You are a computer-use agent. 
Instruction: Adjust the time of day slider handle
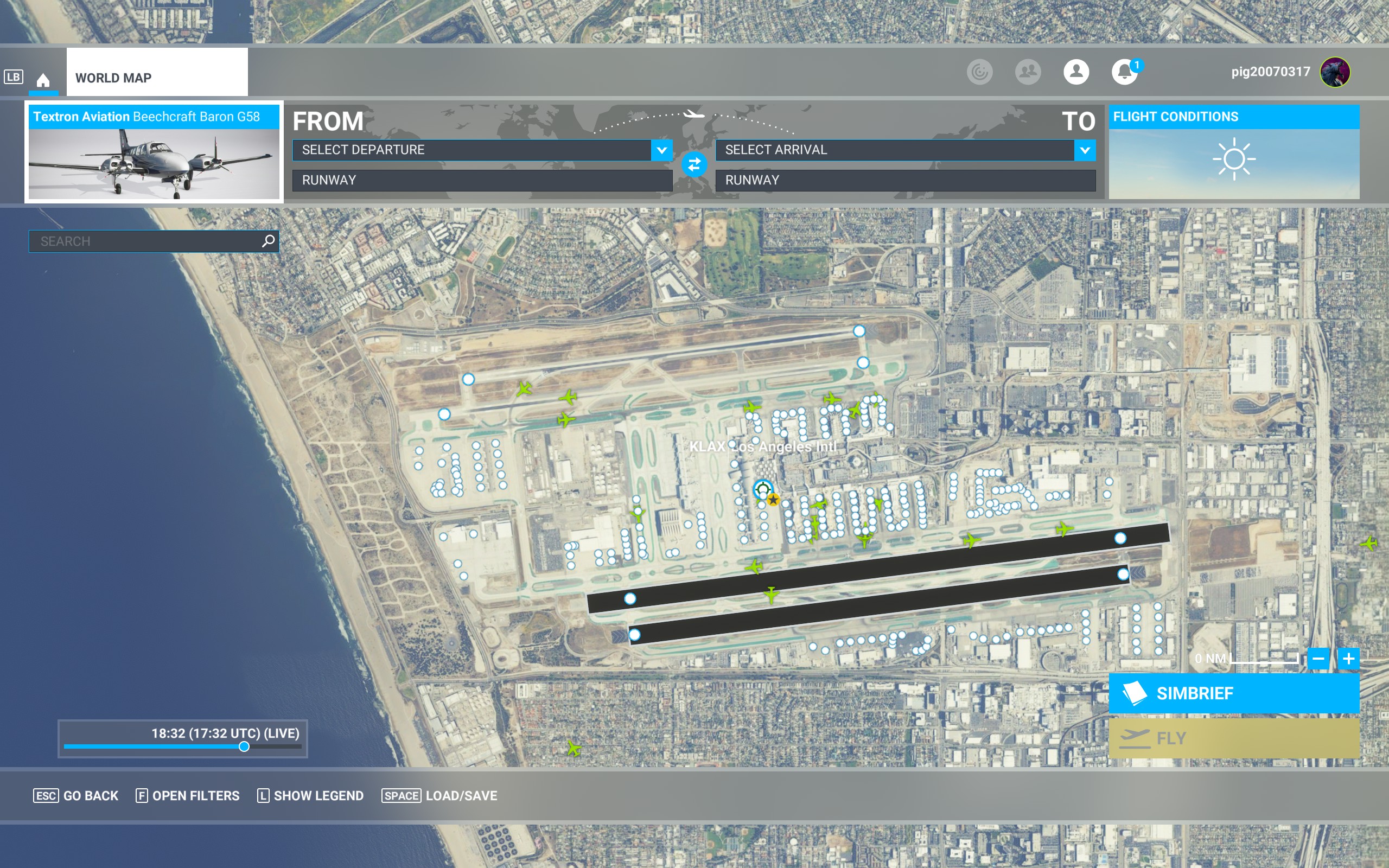[244, 746]
